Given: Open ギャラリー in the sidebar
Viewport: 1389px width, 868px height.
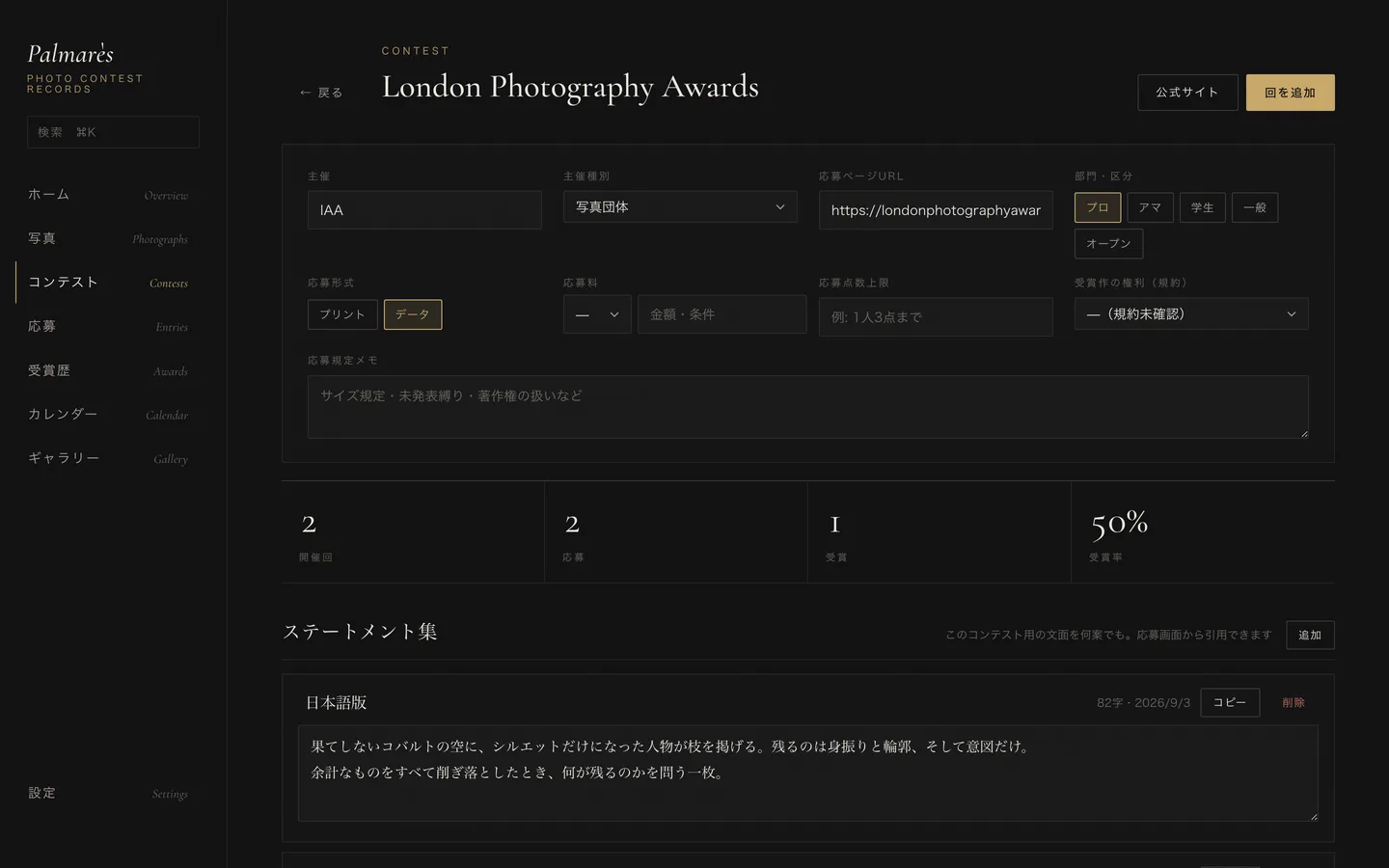Looking at the screenshot, I should [108, 458].
